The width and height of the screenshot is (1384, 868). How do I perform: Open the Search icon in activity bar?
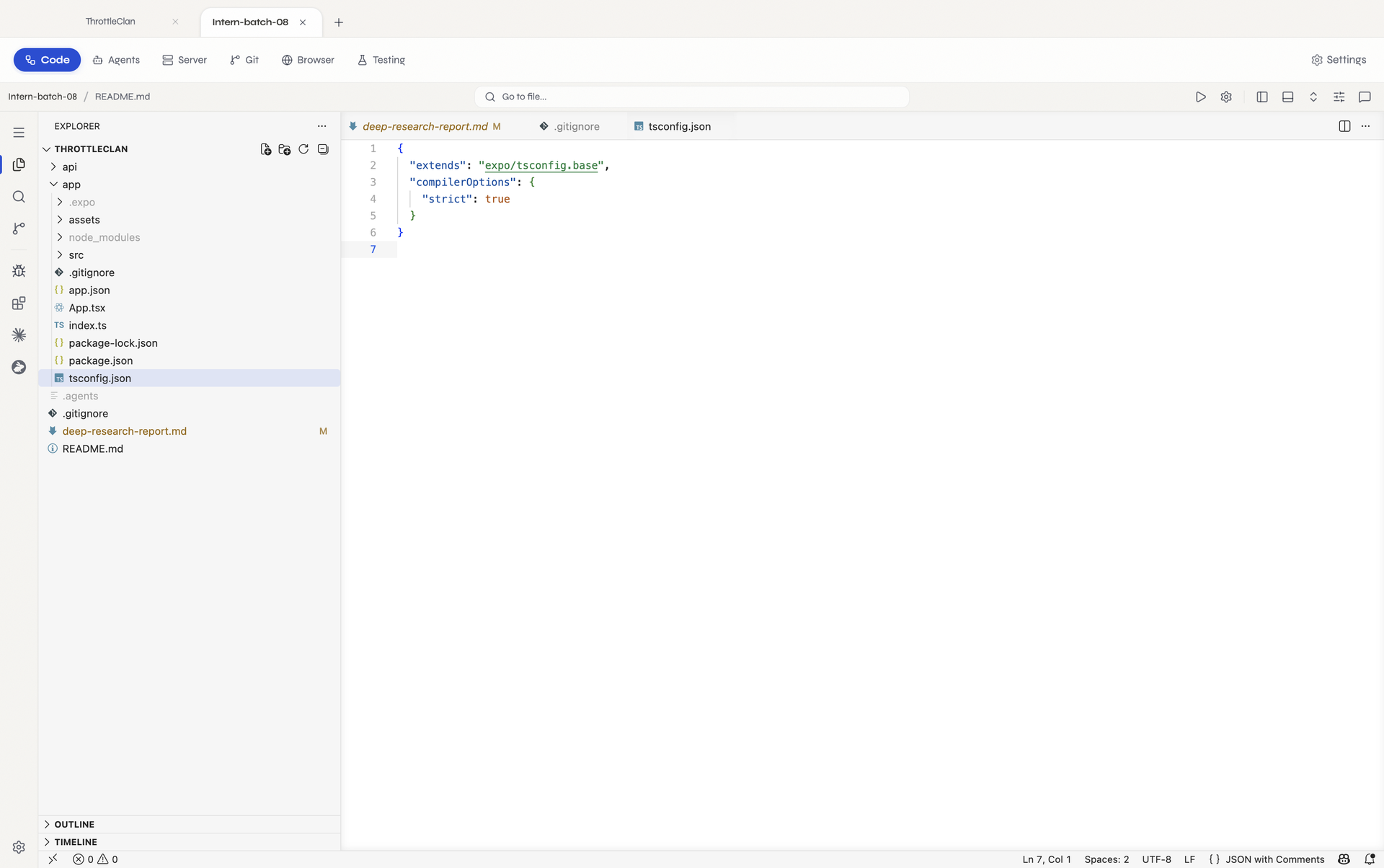tap(19, 197)
